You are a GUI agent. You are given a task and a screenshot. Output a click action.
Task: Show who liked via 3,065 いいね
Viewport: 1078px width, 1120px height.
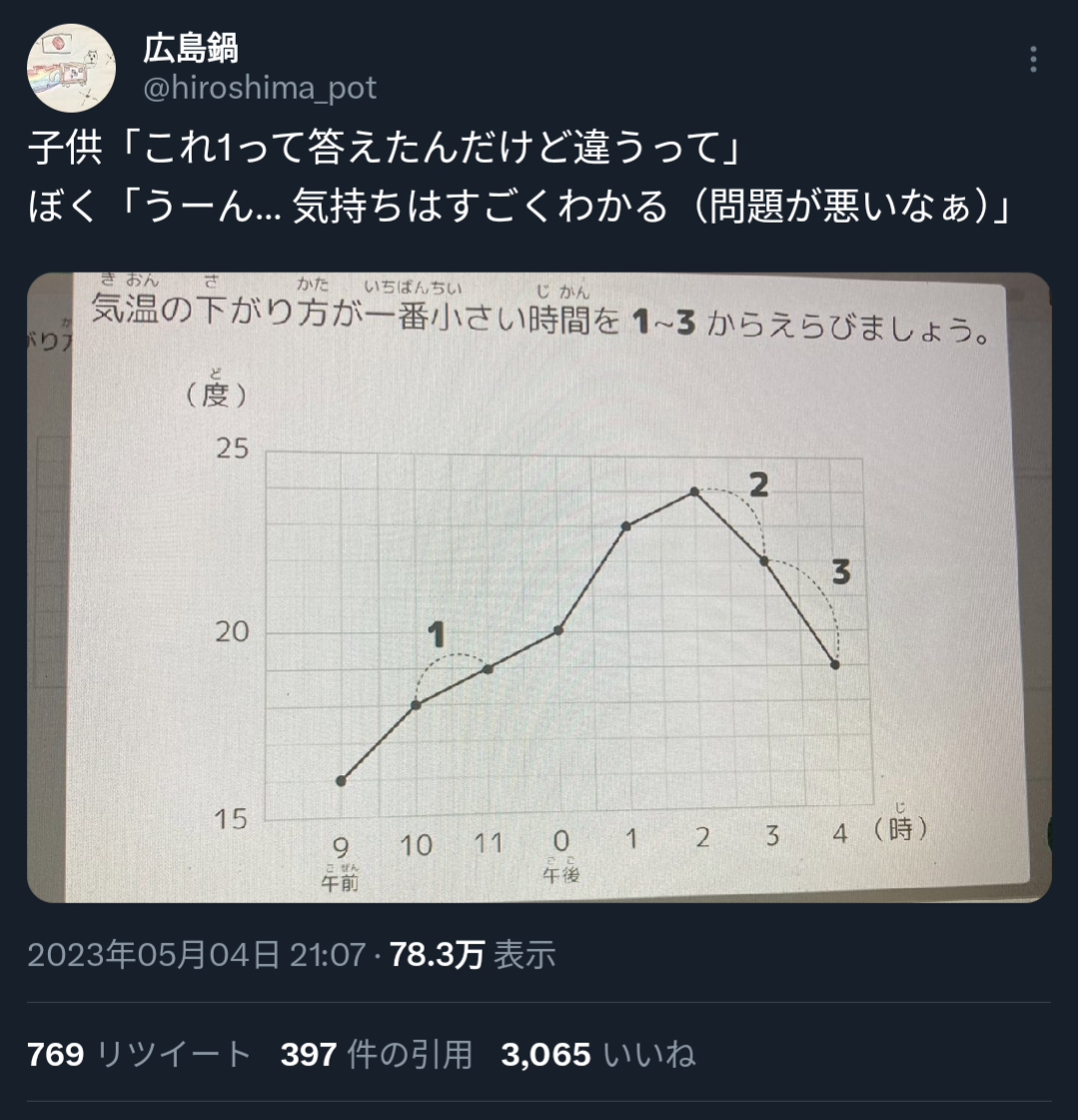tap(597, 1054)
